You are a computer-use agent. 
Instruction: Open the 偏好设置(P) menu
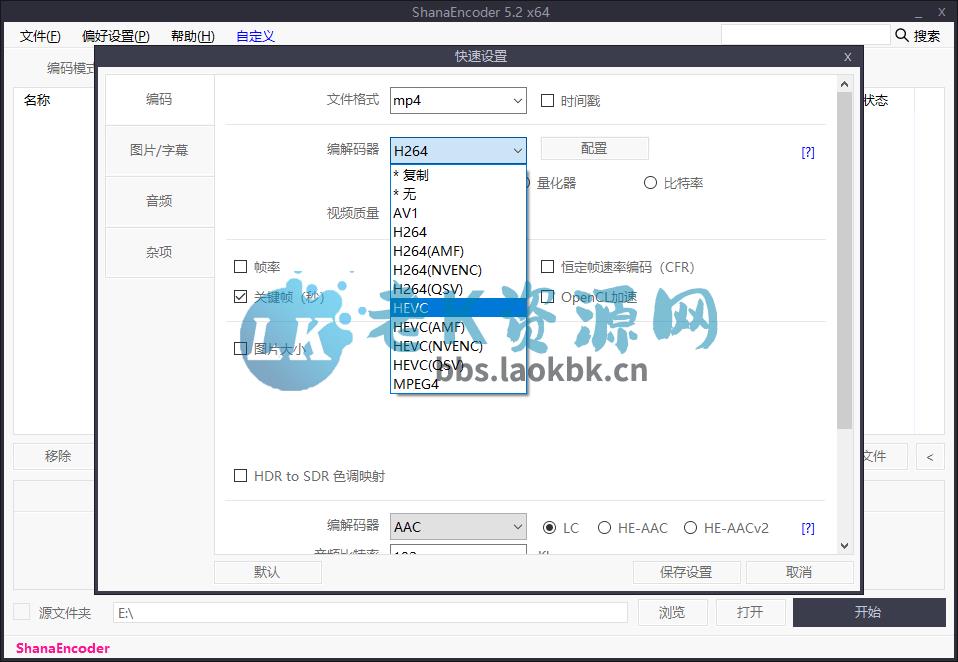coord(116,36)
